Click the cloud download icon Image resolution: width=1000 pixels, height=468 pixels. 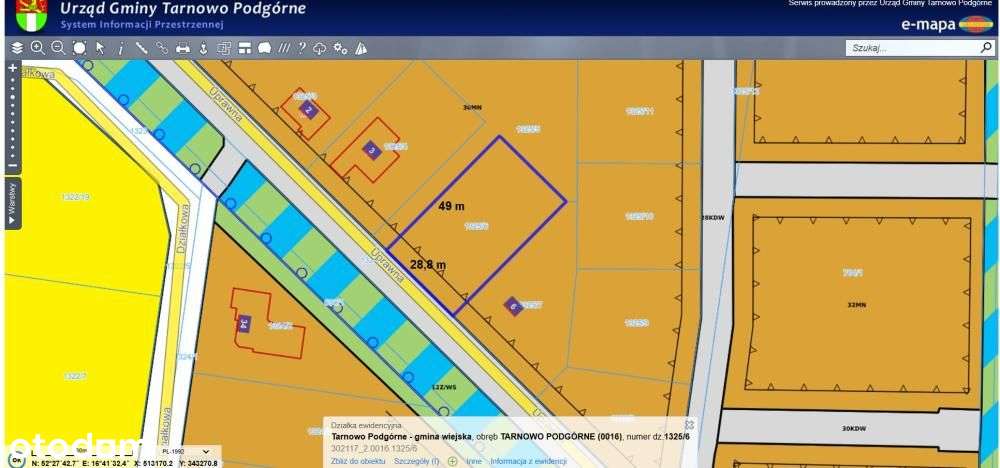click(x=320, y=48)
